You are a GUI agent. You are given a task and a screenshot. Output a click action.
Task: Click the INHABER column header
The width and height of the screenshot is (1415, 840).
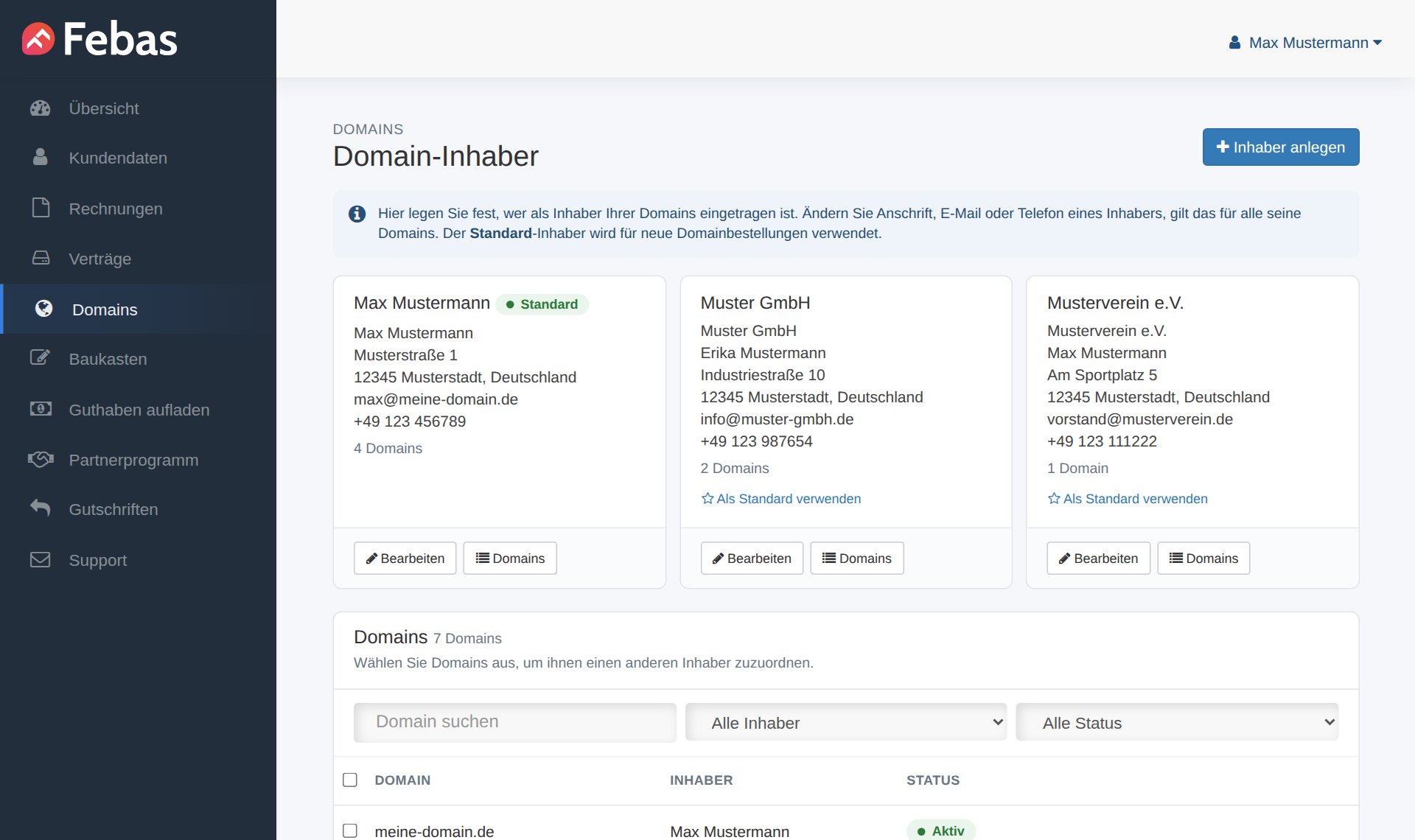pyautogui.click(x=701, y=780)
